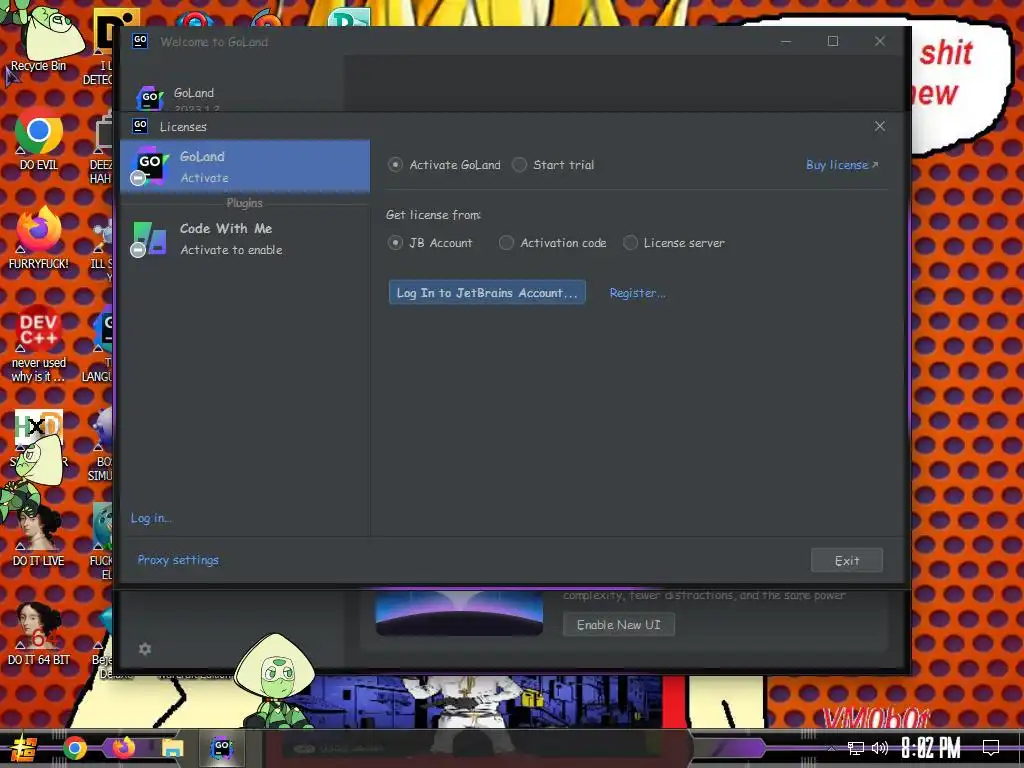Open the DO IT LIVE desktop icon
This screenshot has width=1024, height=768.
pos(39,536)
